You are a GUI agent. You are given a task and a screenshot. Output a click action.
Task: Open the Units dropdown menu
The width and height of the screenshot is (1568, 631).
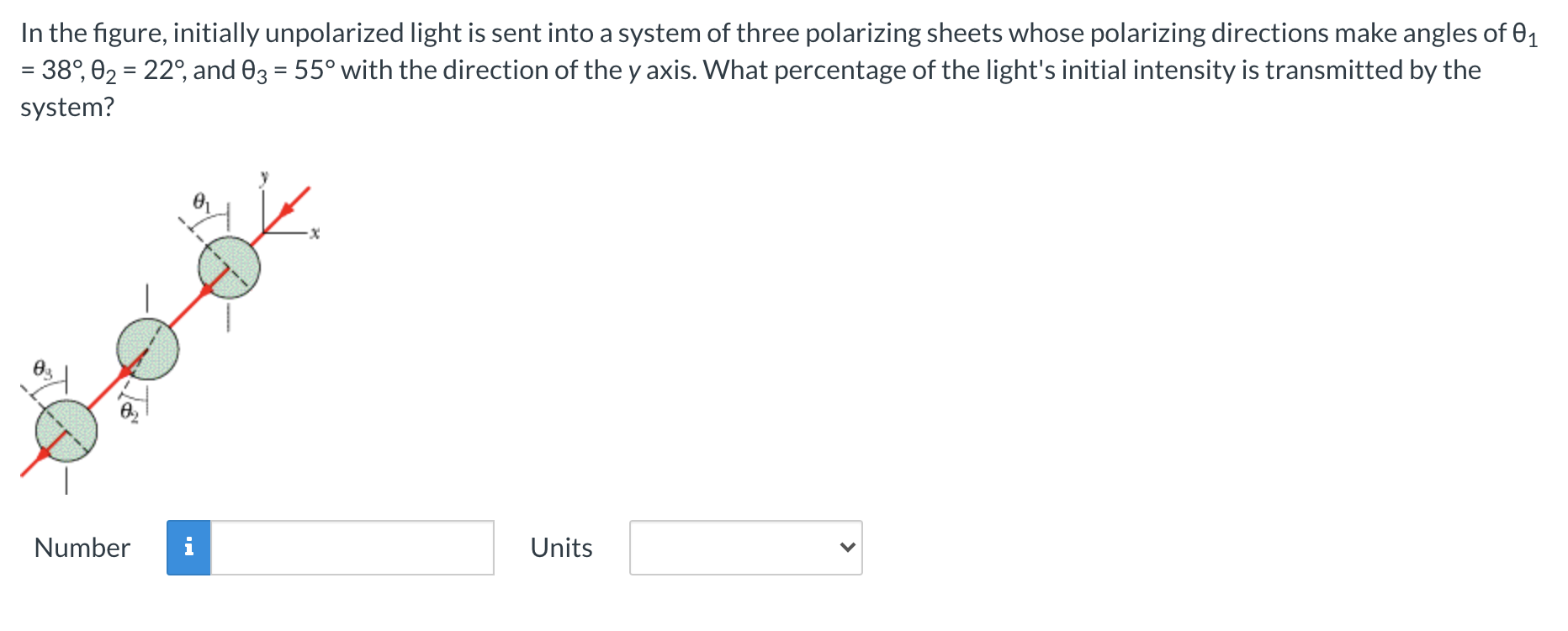[745, 548]
